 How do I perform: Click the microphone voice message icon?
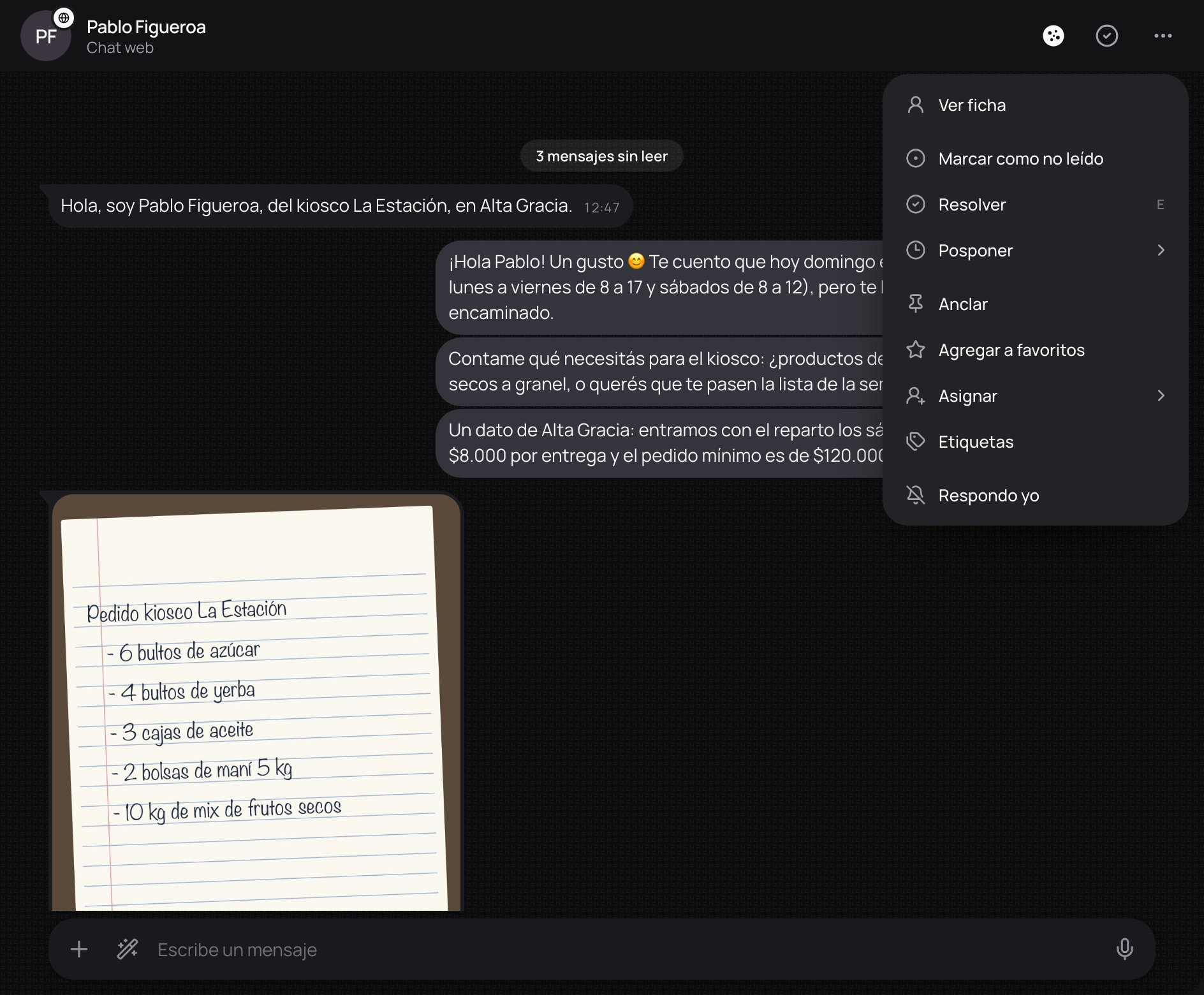(1125, 949)
